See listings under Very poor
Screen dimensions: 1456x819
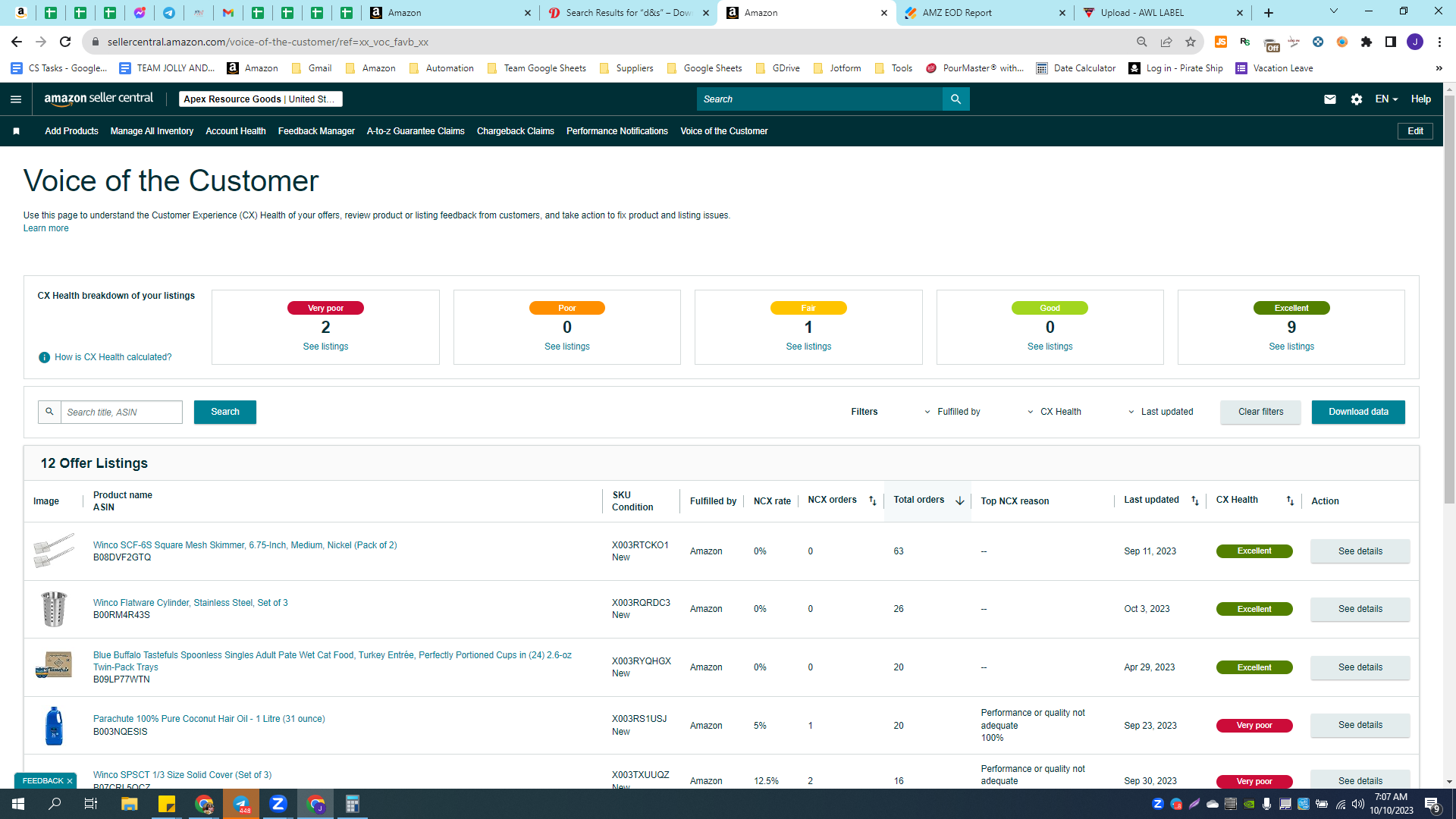(x=325, y=347)
